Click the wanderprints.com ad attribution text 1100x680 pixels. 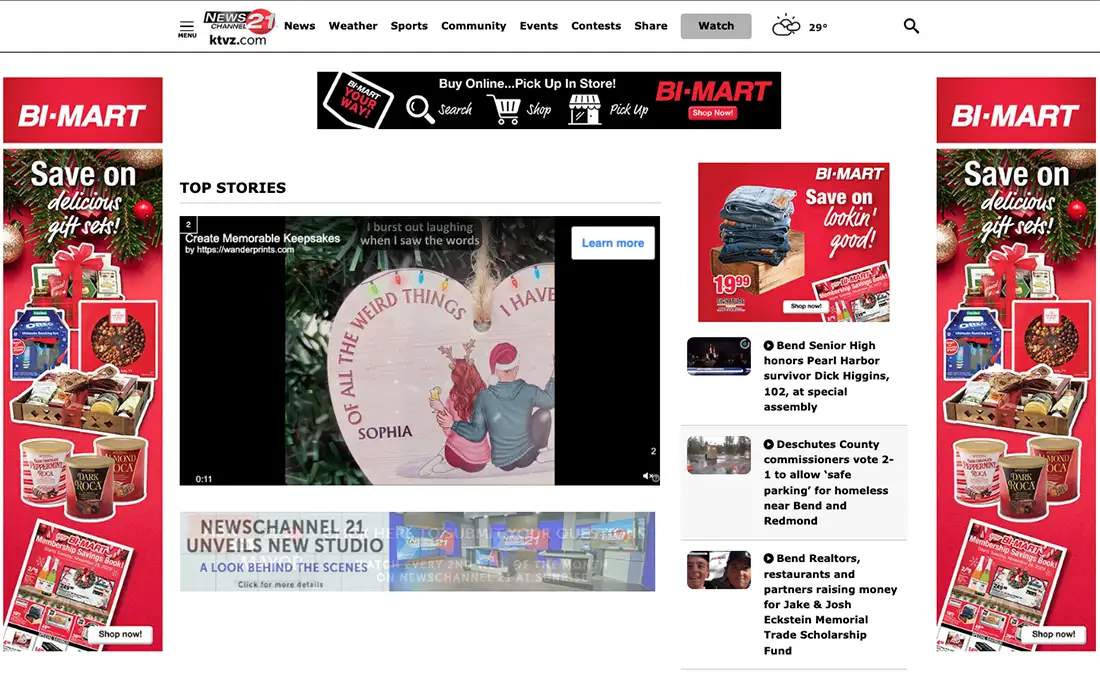pos(239,250)
